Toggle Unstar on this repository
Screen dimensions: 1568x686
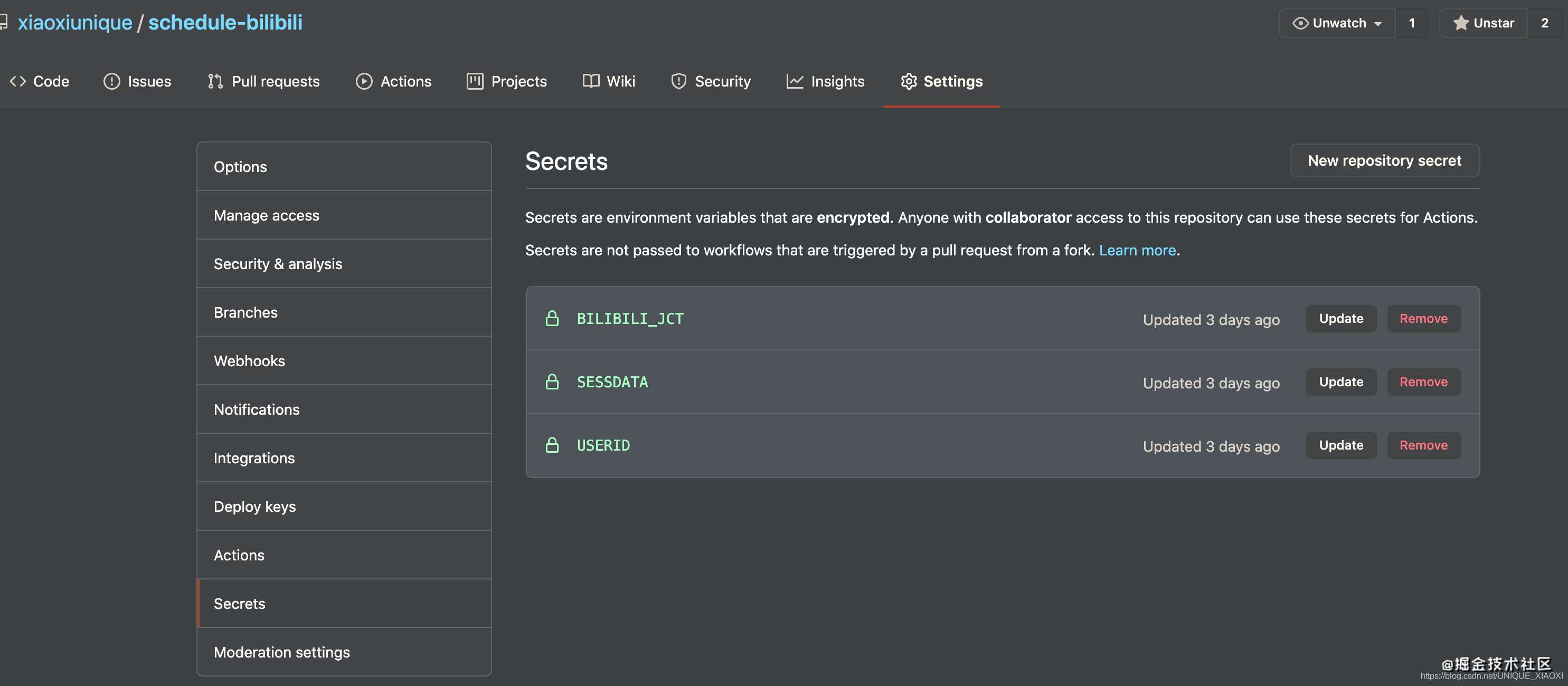[x=1483, y=23]
